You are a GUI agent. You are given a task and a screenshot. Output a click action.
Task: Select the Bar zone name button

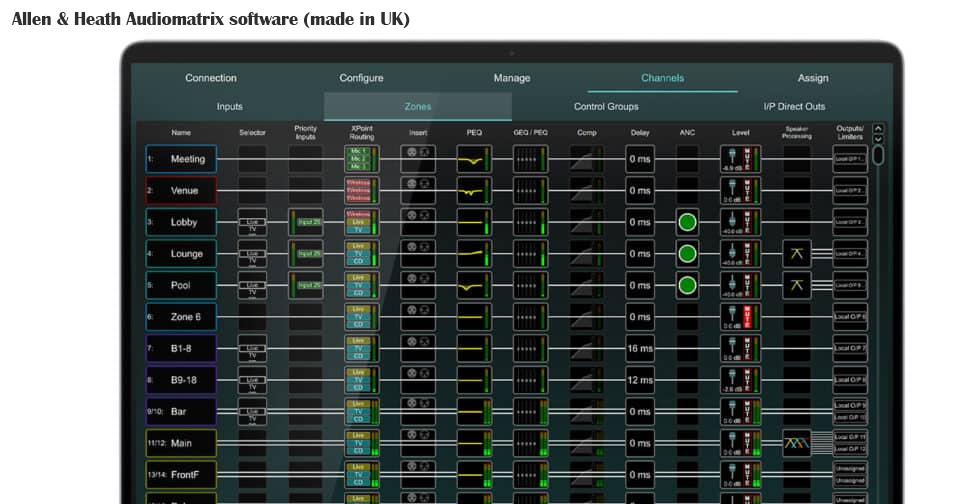[x=181, y=412]
